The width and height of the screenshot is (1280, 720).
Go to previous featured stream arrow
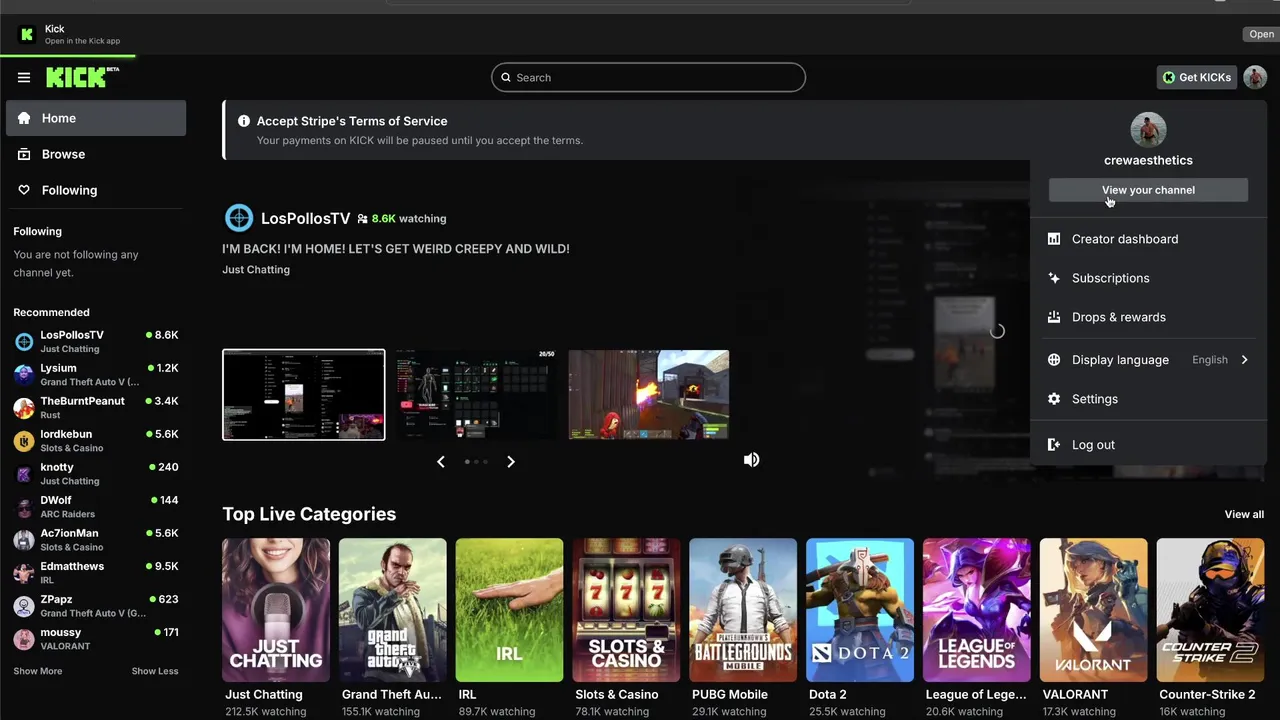pos(441,461)
